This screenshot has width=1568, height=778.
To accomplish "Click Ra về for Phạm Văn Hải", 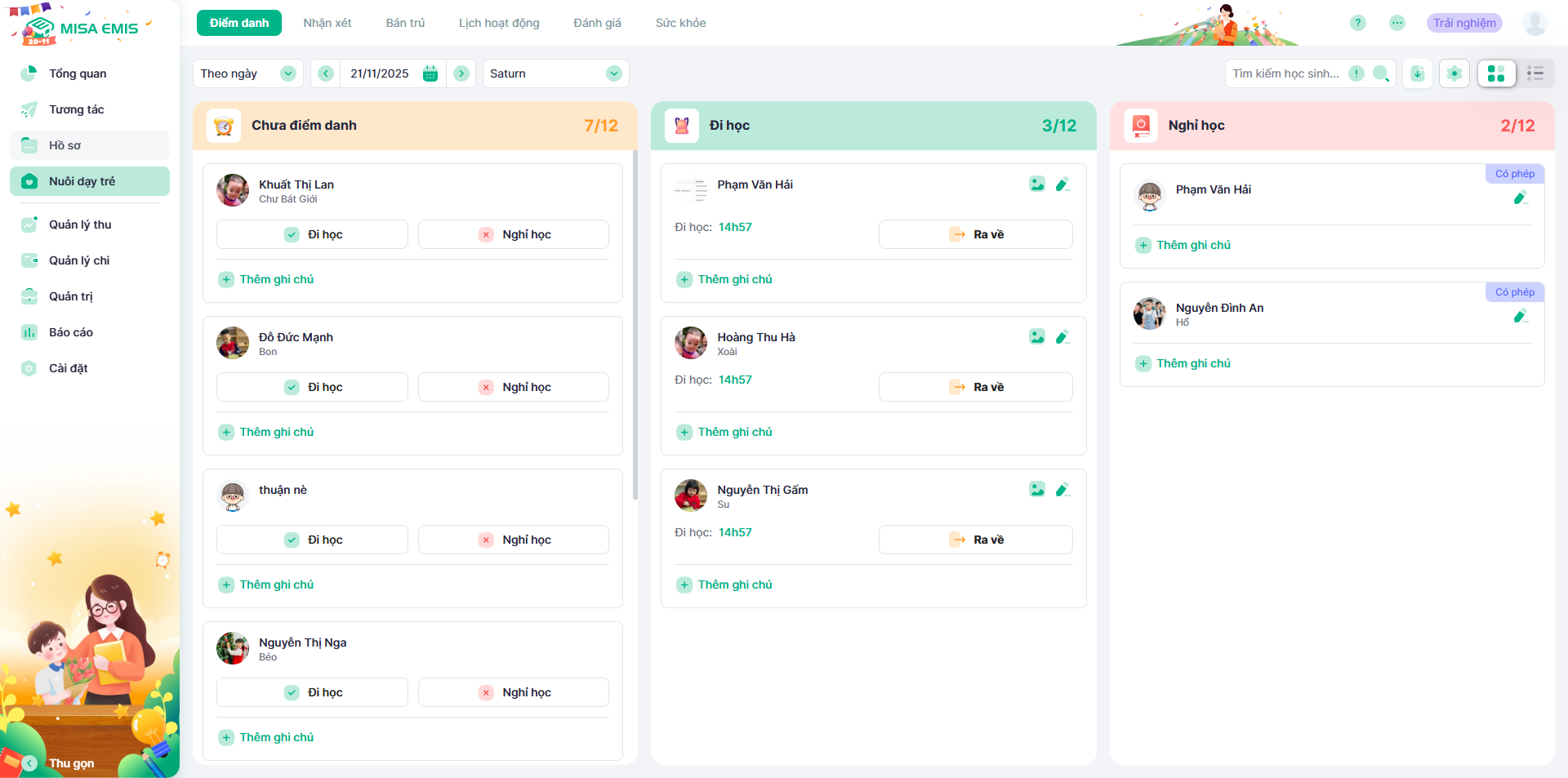I will coord(976,234).
